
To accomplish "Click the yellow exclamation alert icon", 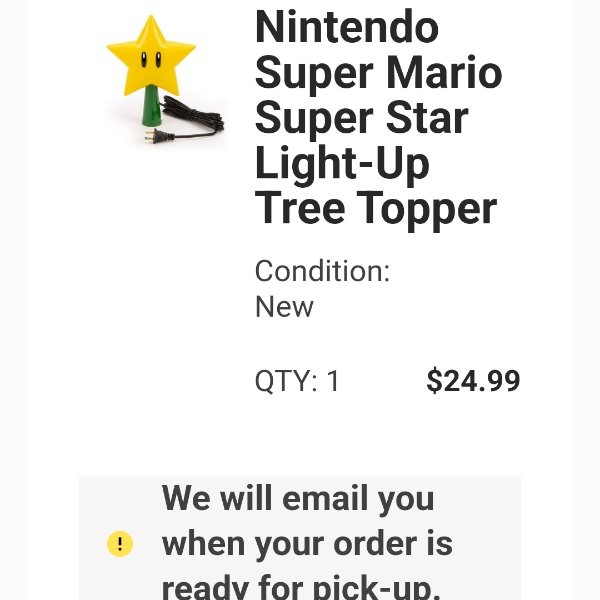I will pyautogui.click(x=120, y=543).
